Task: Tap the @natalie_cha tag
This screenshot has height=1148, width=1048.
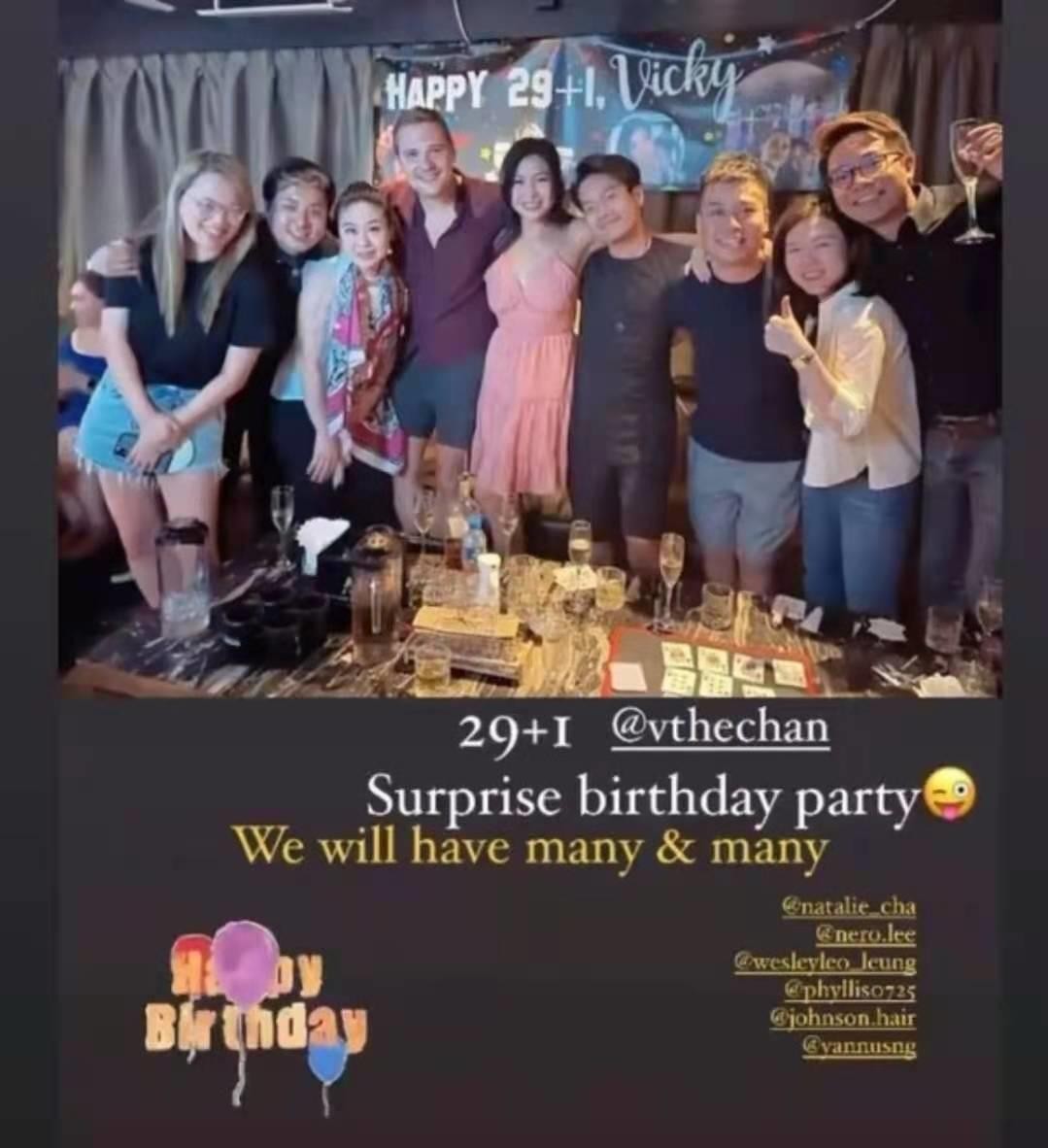Action: (849, 907)
